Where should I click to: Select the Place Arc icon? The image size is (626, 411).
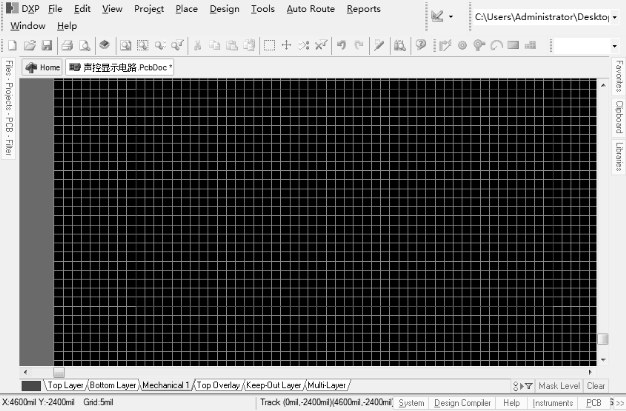(496, 45)
